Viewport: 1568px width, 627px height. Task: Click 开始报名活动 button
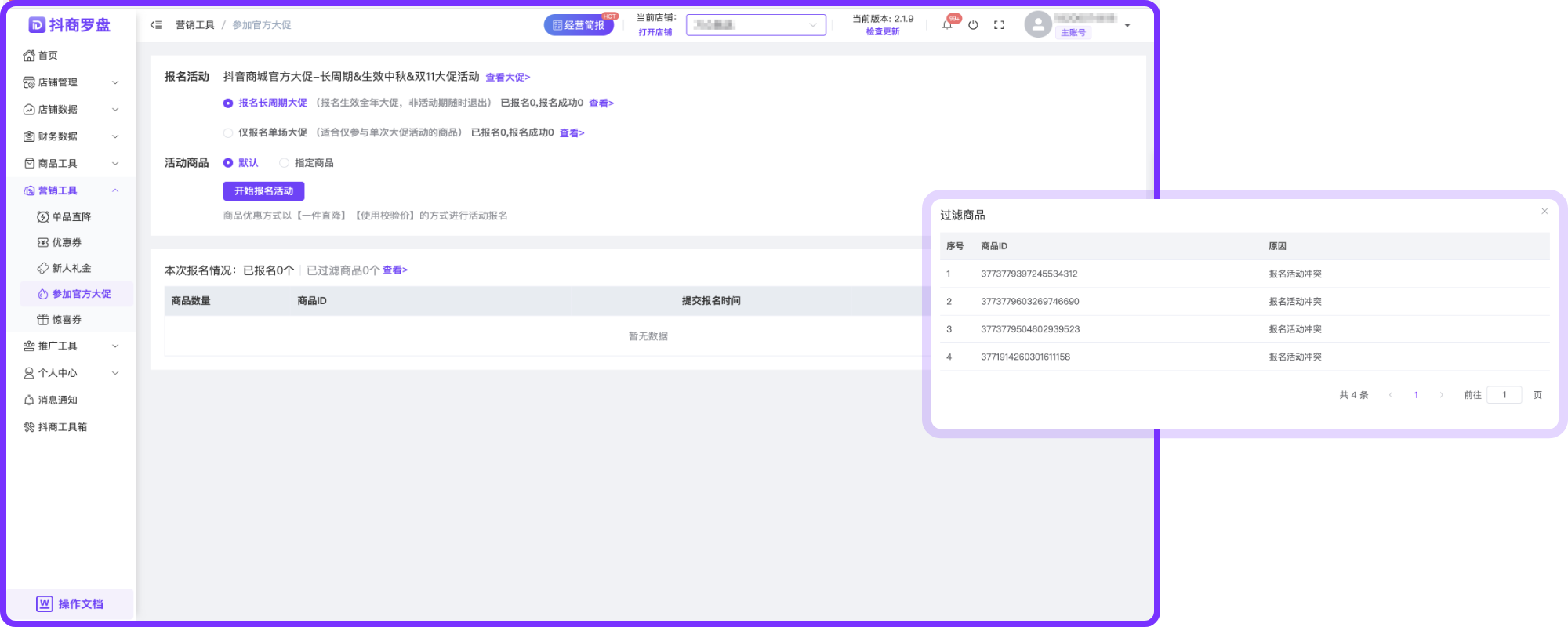(263, 191)
